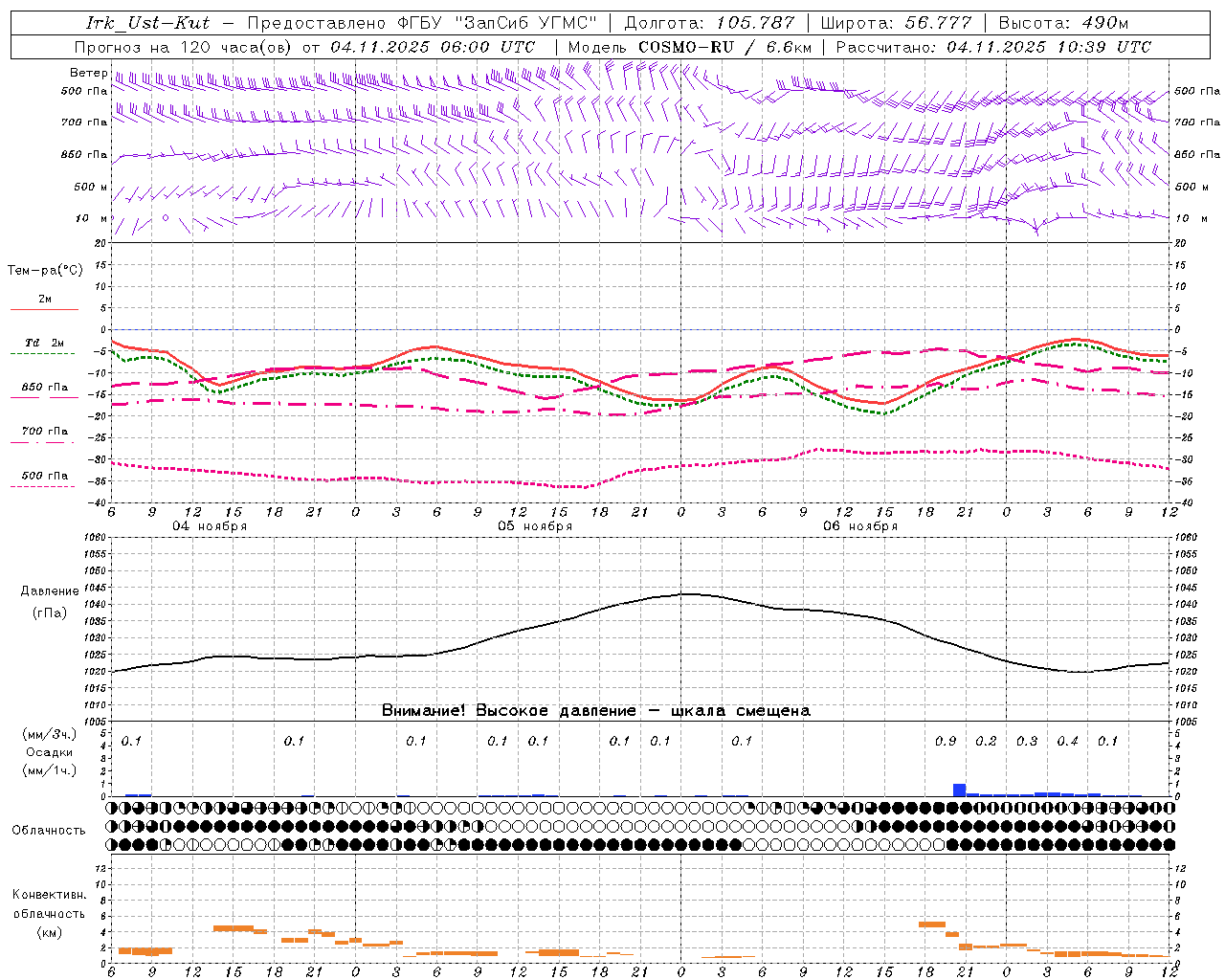
Task: Click the forecast header Прогноз на 120 часа(ов)
Action: [x=184, y=47]
